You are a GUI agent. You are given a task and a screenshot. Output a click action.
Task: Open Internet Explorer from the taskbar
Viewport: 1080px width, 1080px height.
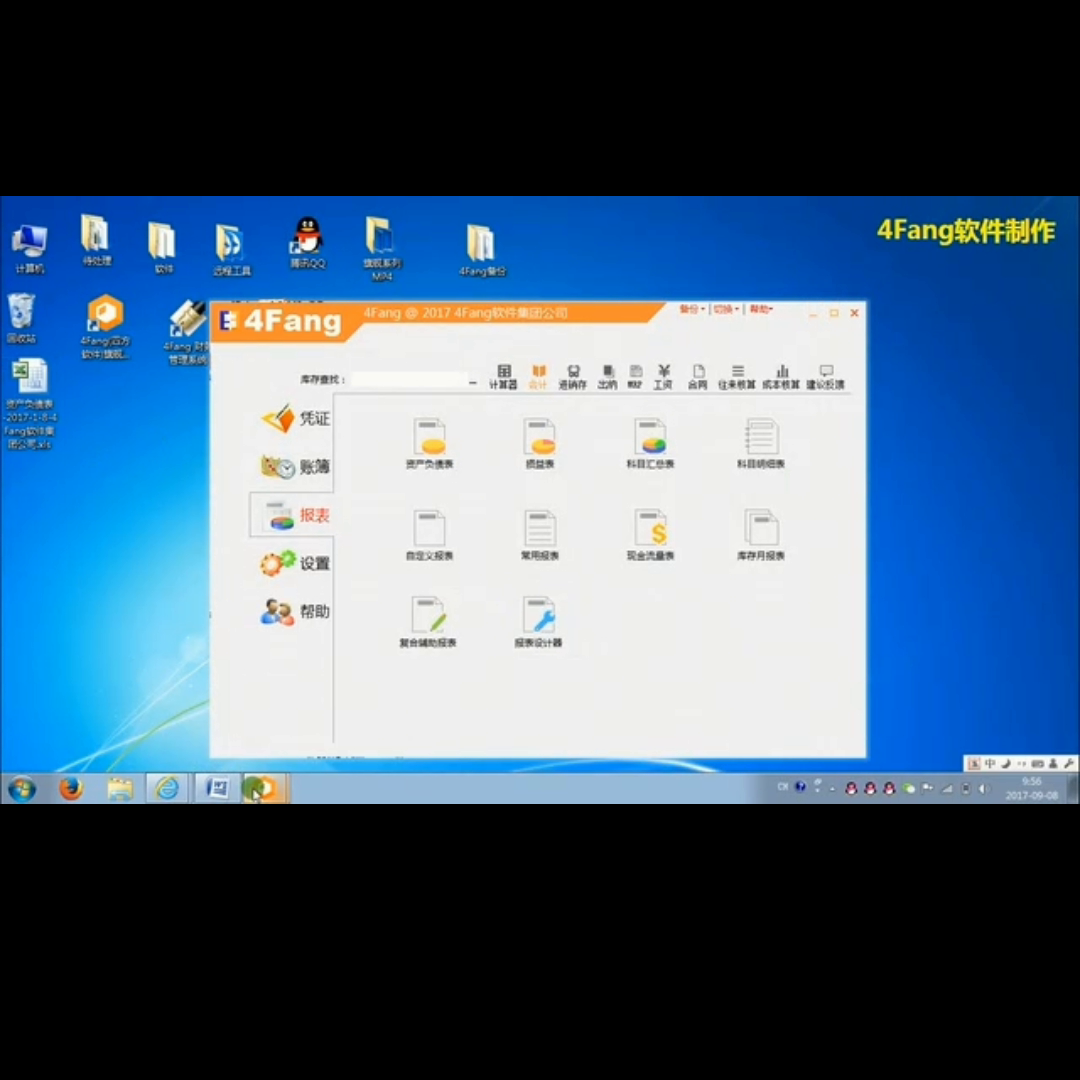(167, 788)
